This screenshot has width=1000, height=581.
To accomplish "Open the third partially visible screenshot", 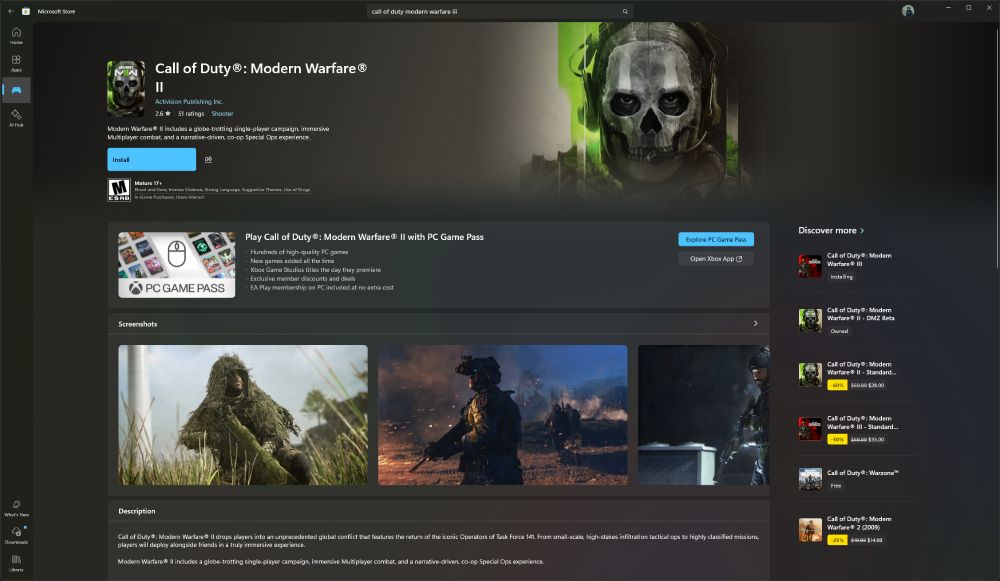I will 703,415.
